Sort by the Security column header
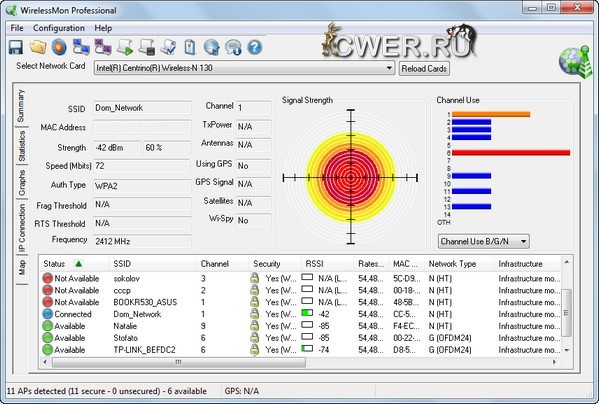This screenshot has height=404, width=599. tap(275, 264)
